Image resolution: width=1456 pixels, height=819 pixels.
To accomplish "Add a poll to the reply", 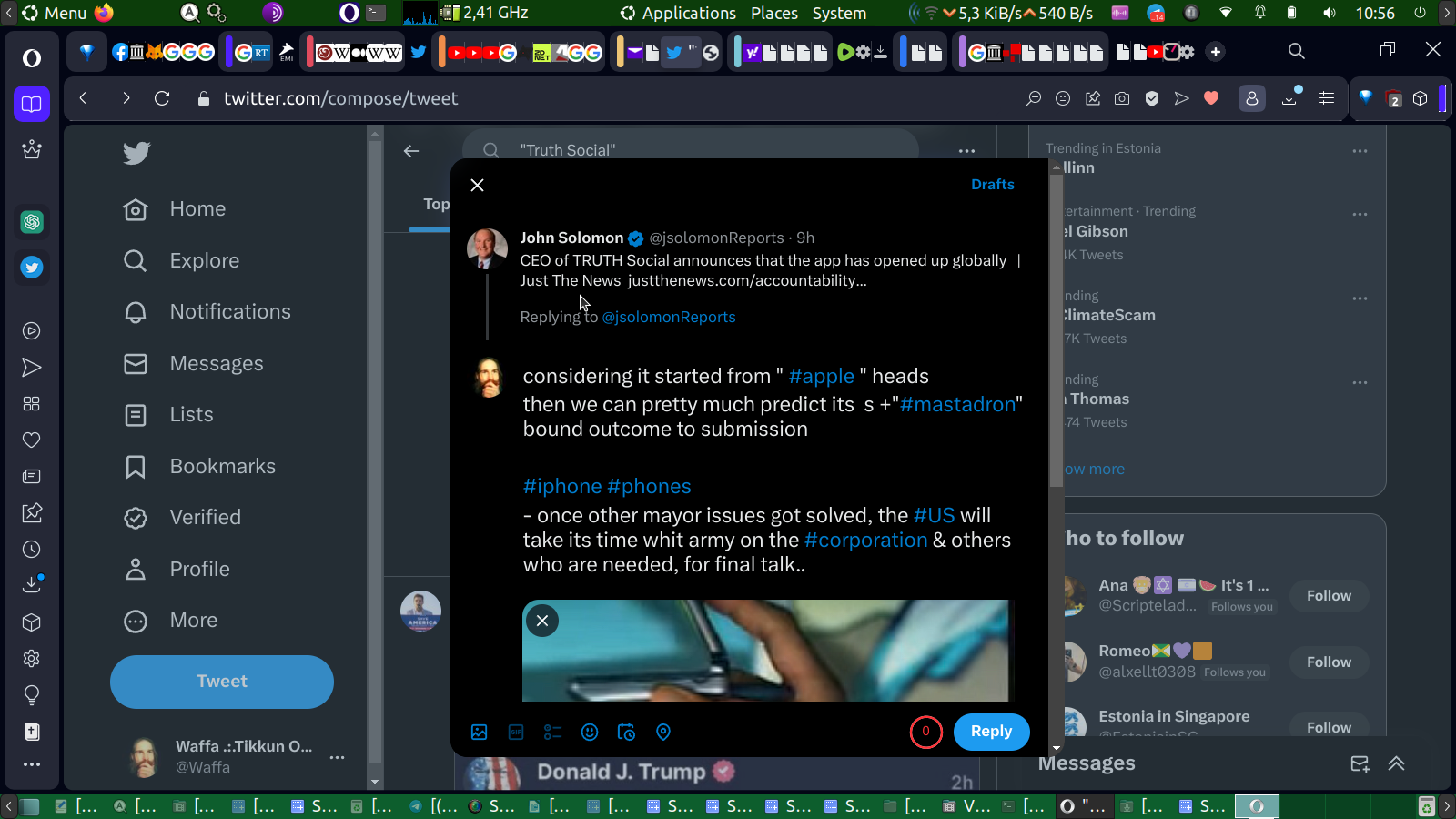I will (552, 732).
